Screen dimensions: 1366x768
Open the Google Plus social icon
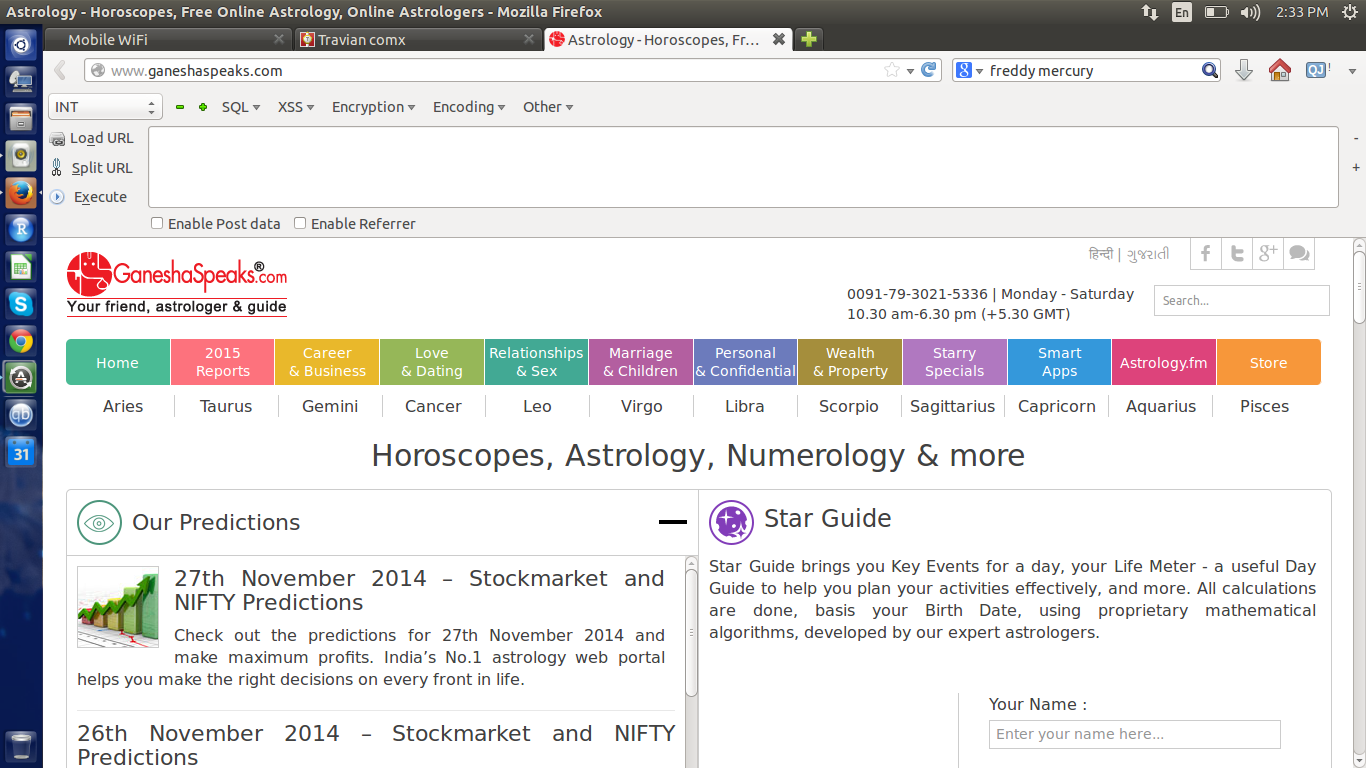click(1268, 254)
